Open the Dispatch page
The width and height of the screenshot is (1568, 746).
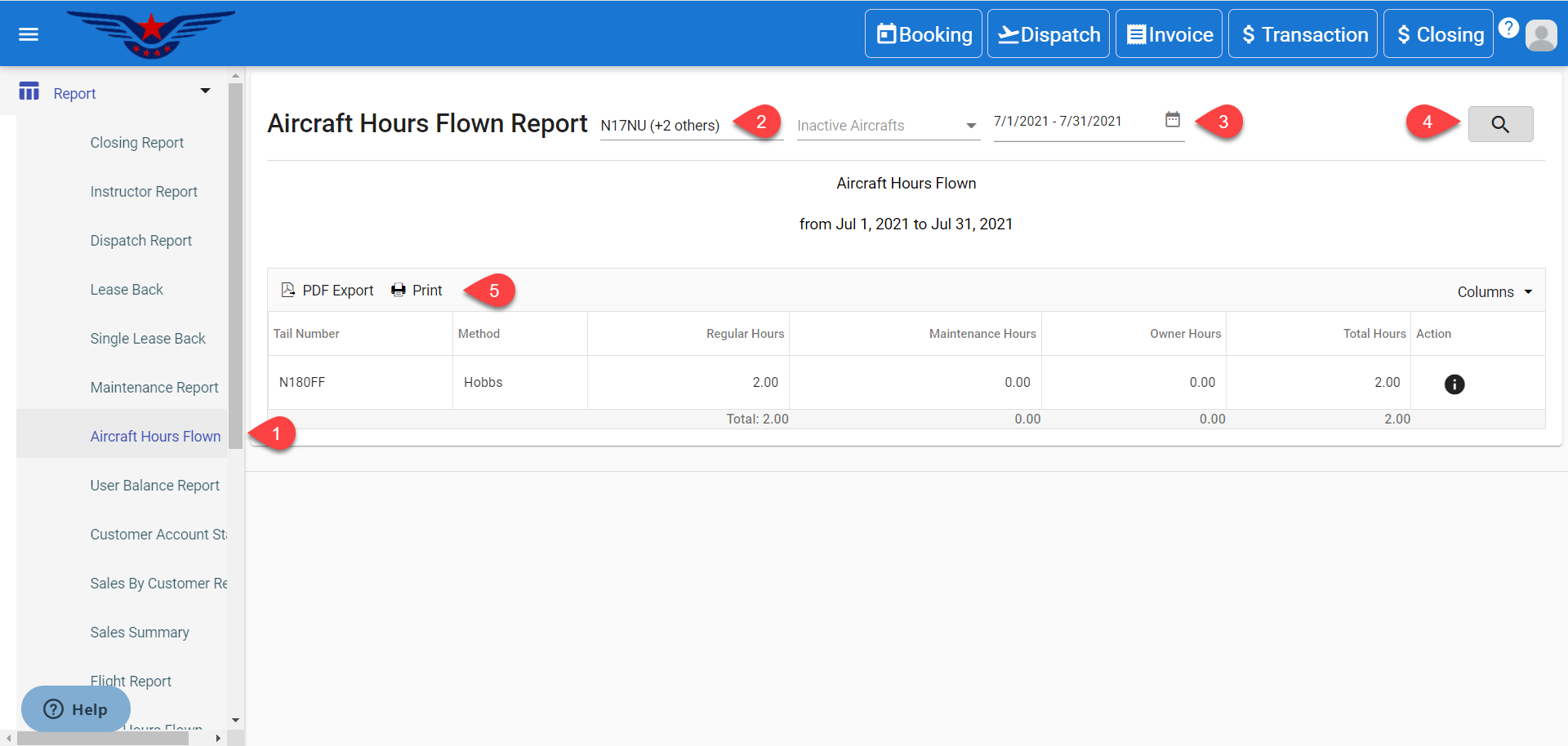point(1048,34)
